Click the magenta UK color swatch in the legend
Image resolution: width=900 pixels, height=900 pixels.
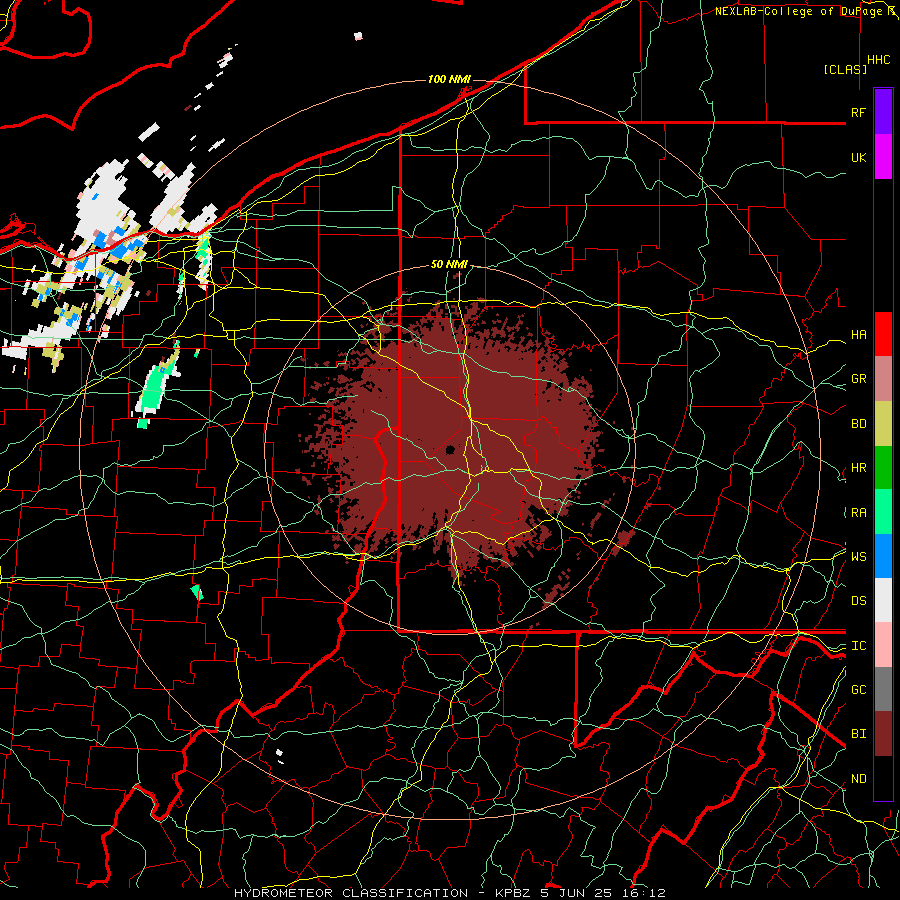tap(883, 157)
